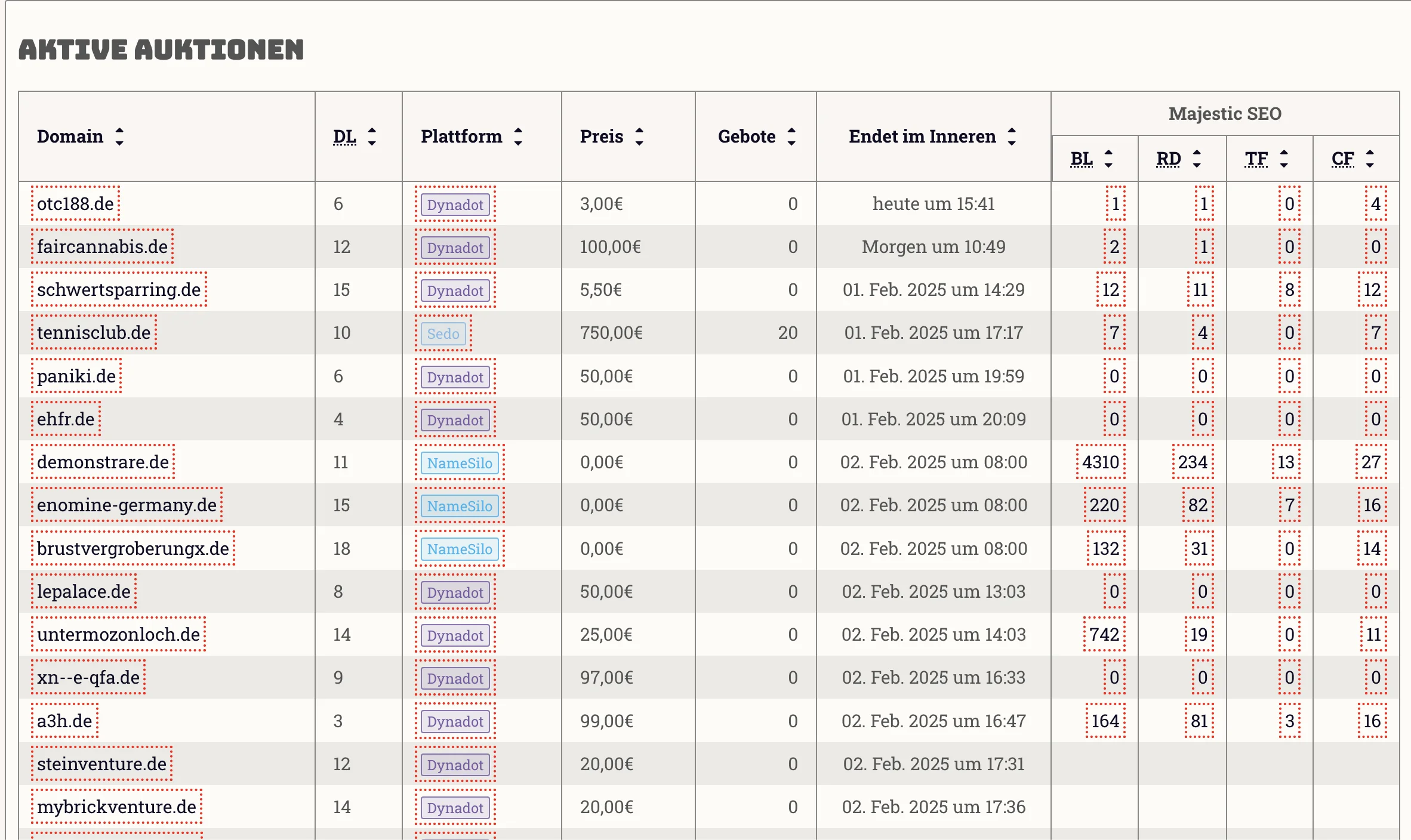Sort by BL column arrows
Image resolution: width=1411 pixels, height=840 pixels.
[x=1108, y=159]
